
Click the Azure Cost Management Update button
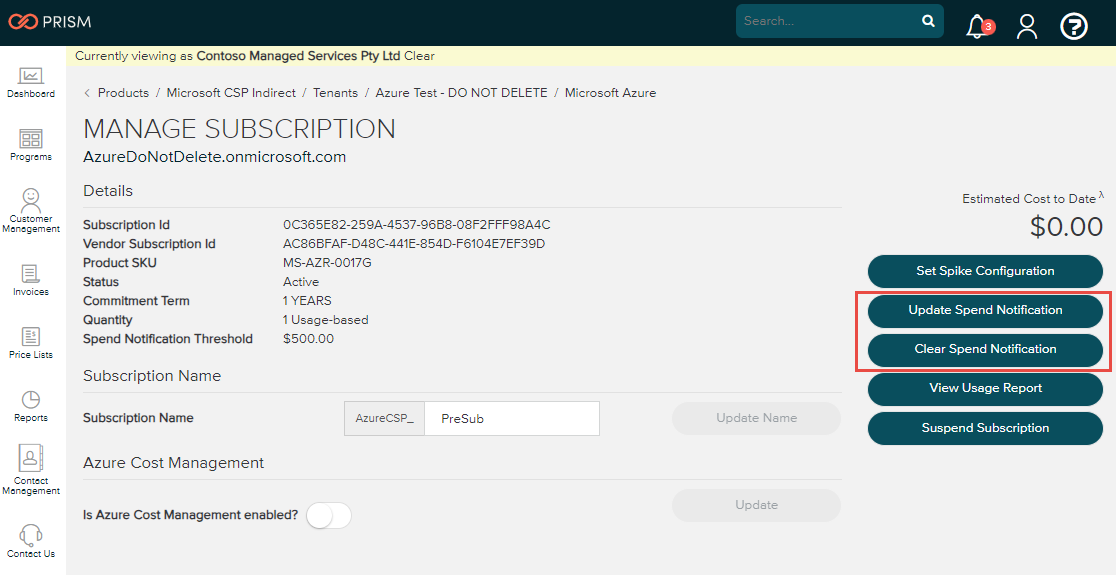tap(757, 505)
